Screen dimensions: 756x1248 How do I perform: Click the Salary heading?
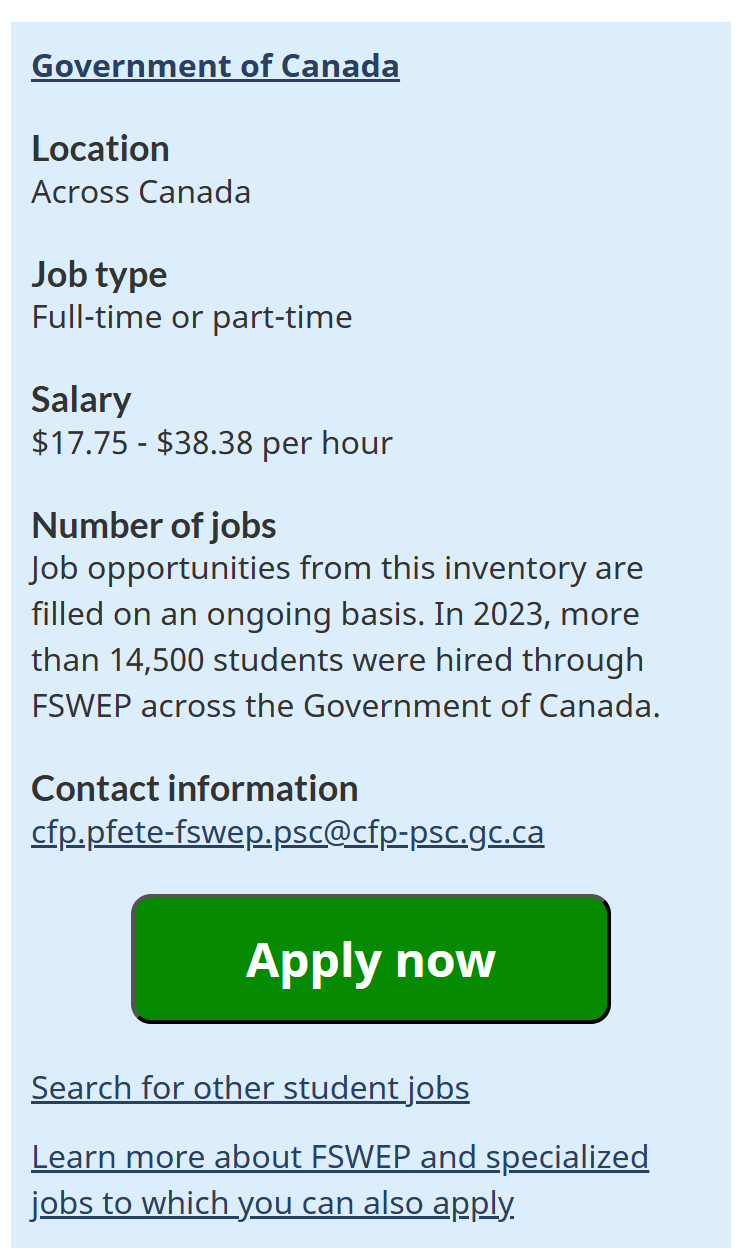(x=81, y=399)
